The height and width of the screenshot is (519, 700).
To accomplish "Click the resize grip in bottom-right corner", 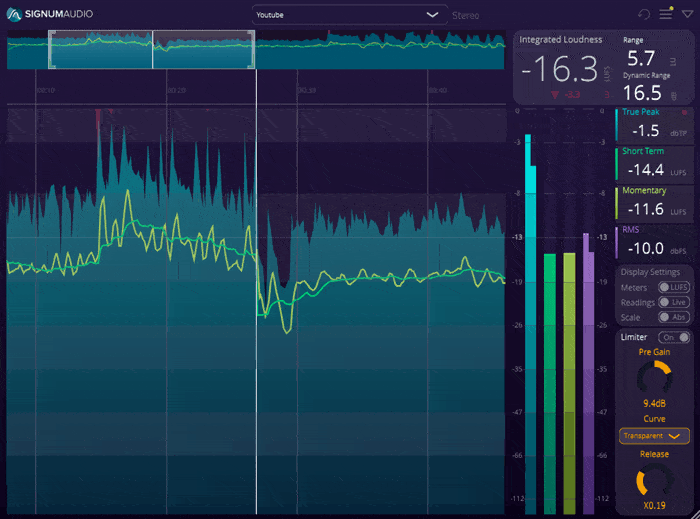I will point(693,512).
